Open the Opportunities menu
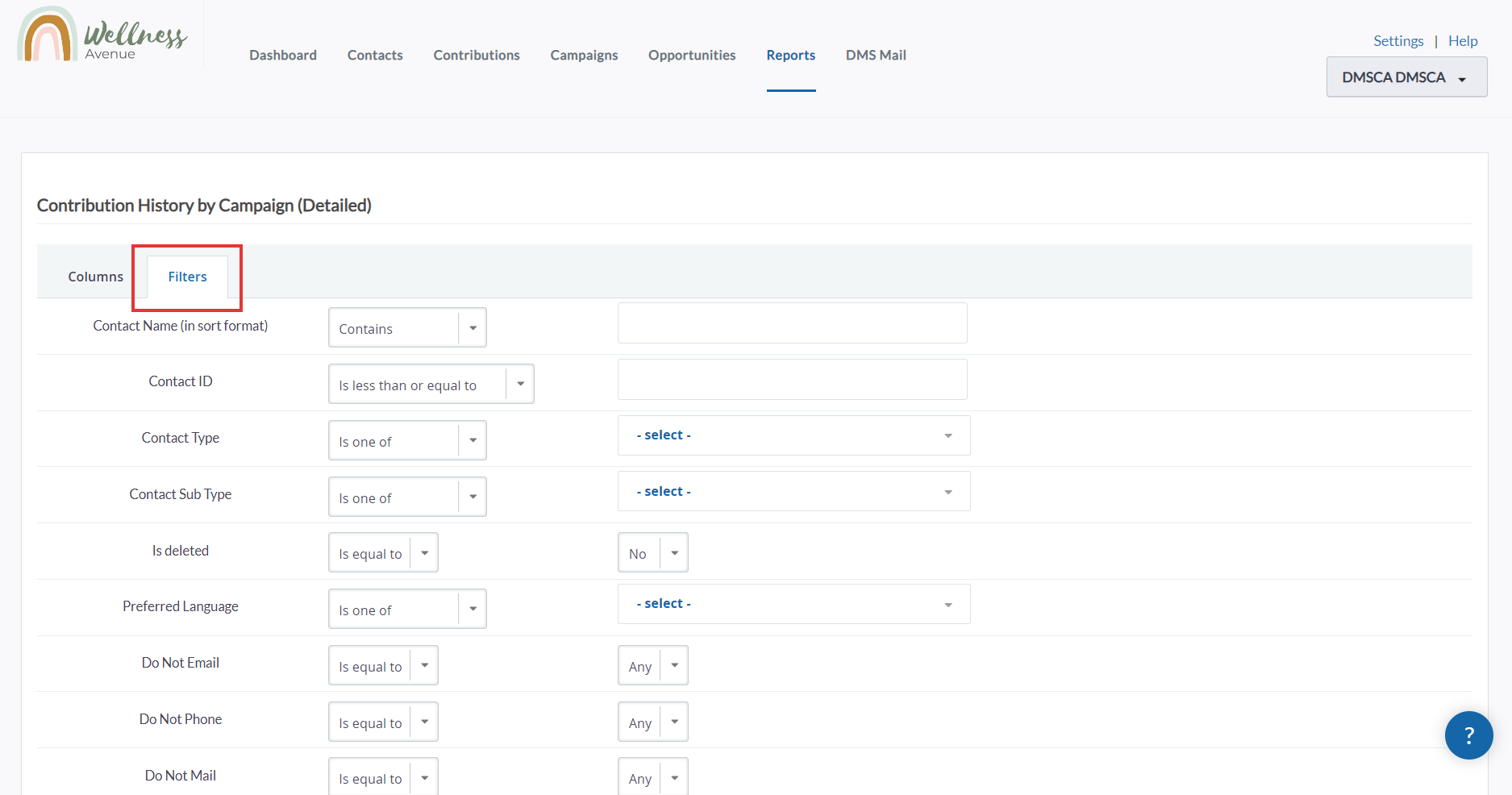This screenshot has width=1512, height=795. (x=692, y=55)
